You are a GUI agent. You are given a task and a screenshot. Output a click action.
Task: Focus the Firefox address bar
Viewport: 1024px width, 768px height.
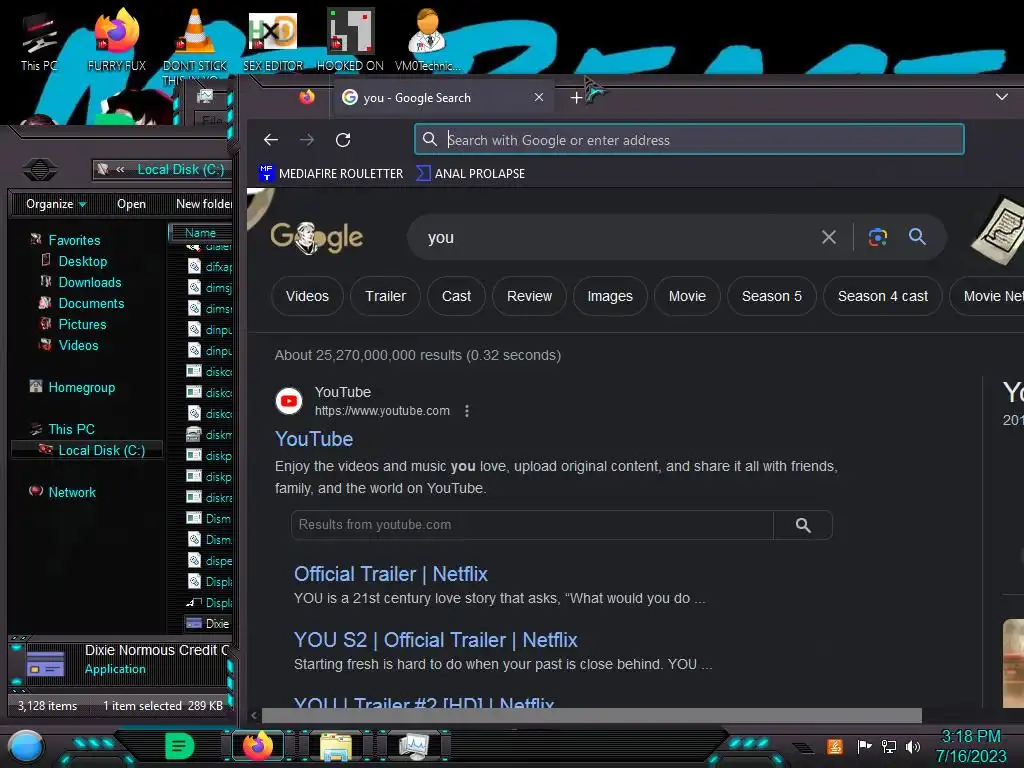pos(689,140)
